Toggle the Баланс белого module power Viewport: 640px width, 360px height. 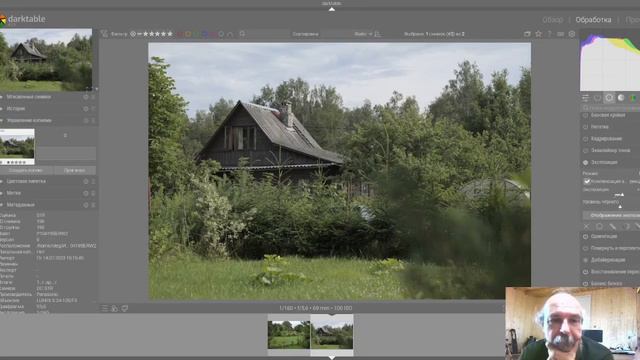585,283
